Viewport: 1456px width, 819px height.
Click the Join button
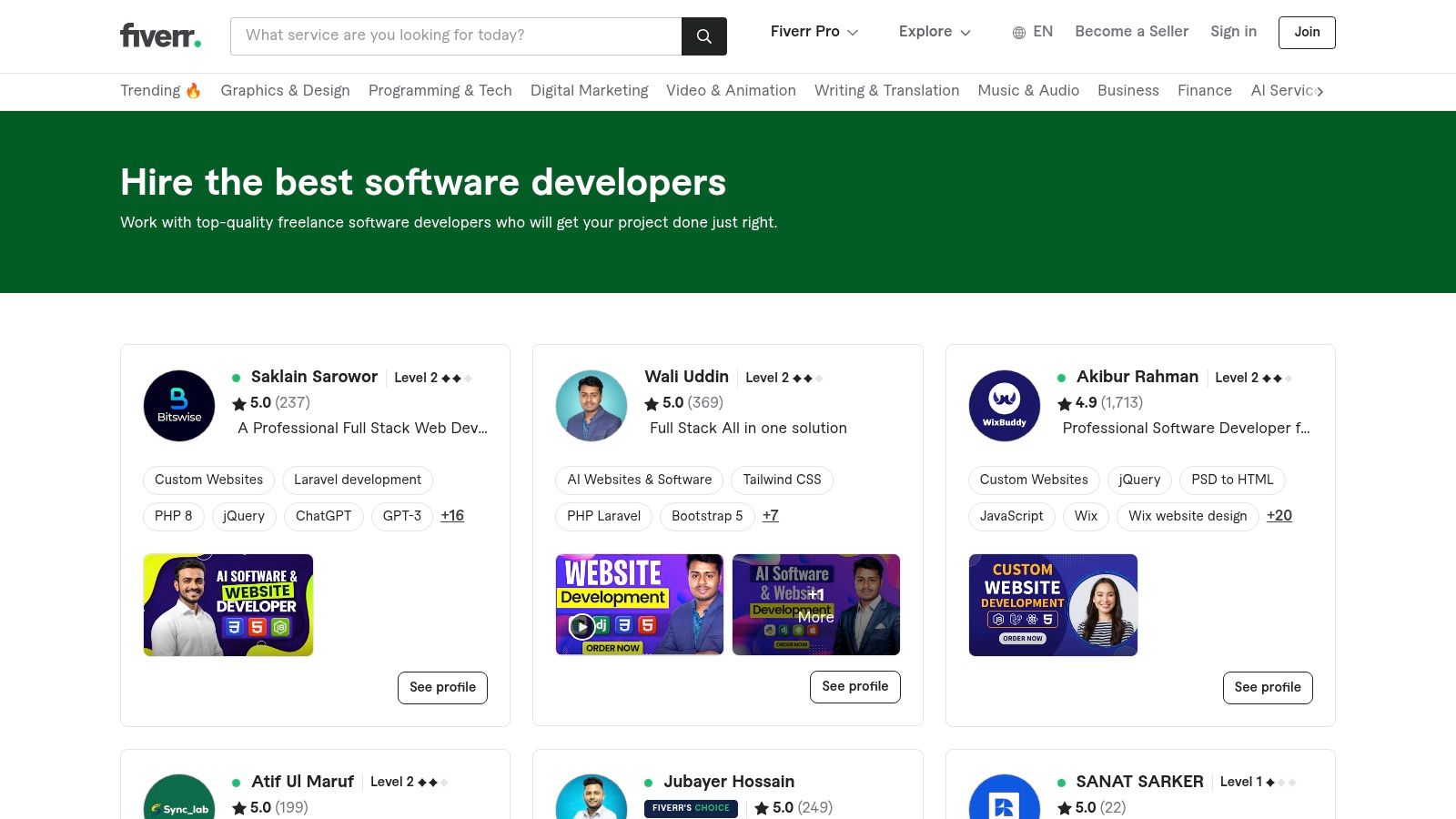pyautogui.click(x=1307, y=32)
